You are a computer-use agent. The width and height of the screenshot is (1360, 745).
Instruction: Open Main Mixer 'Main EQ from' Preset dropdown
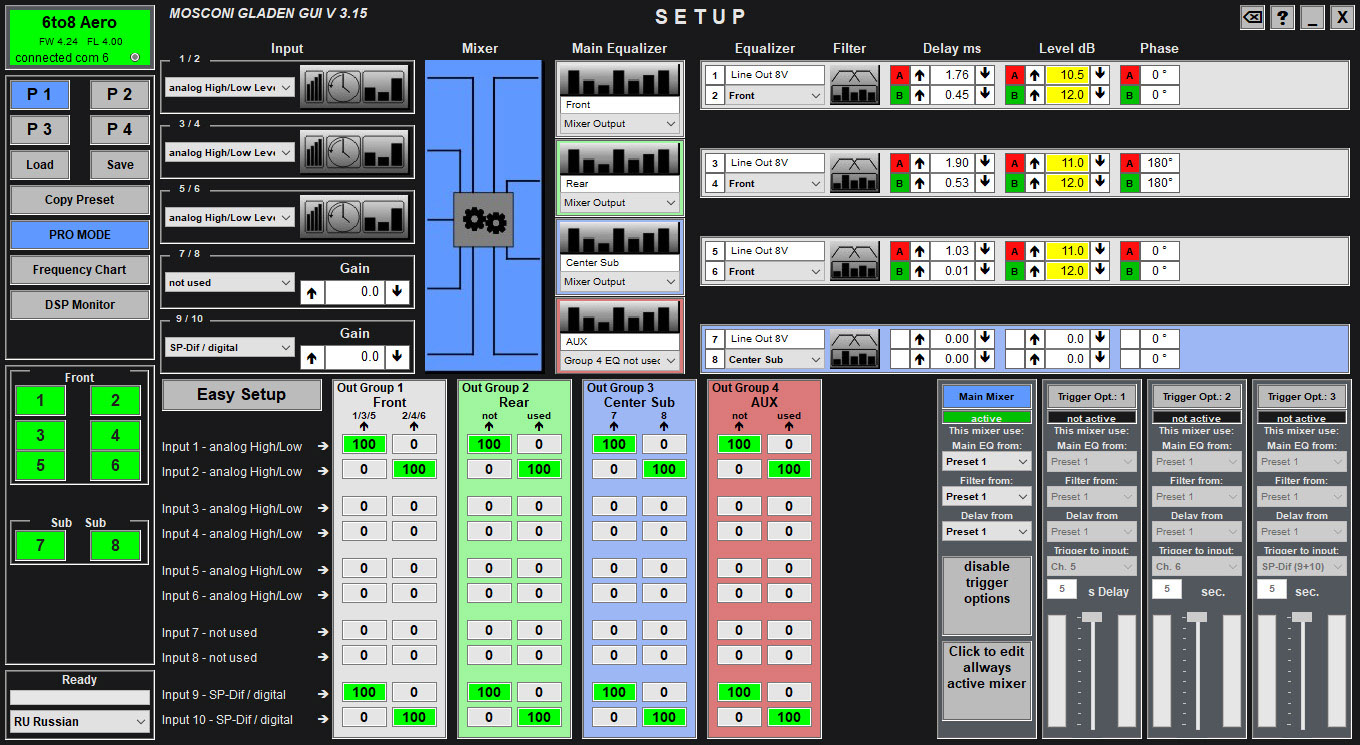[x=987, y=462]
